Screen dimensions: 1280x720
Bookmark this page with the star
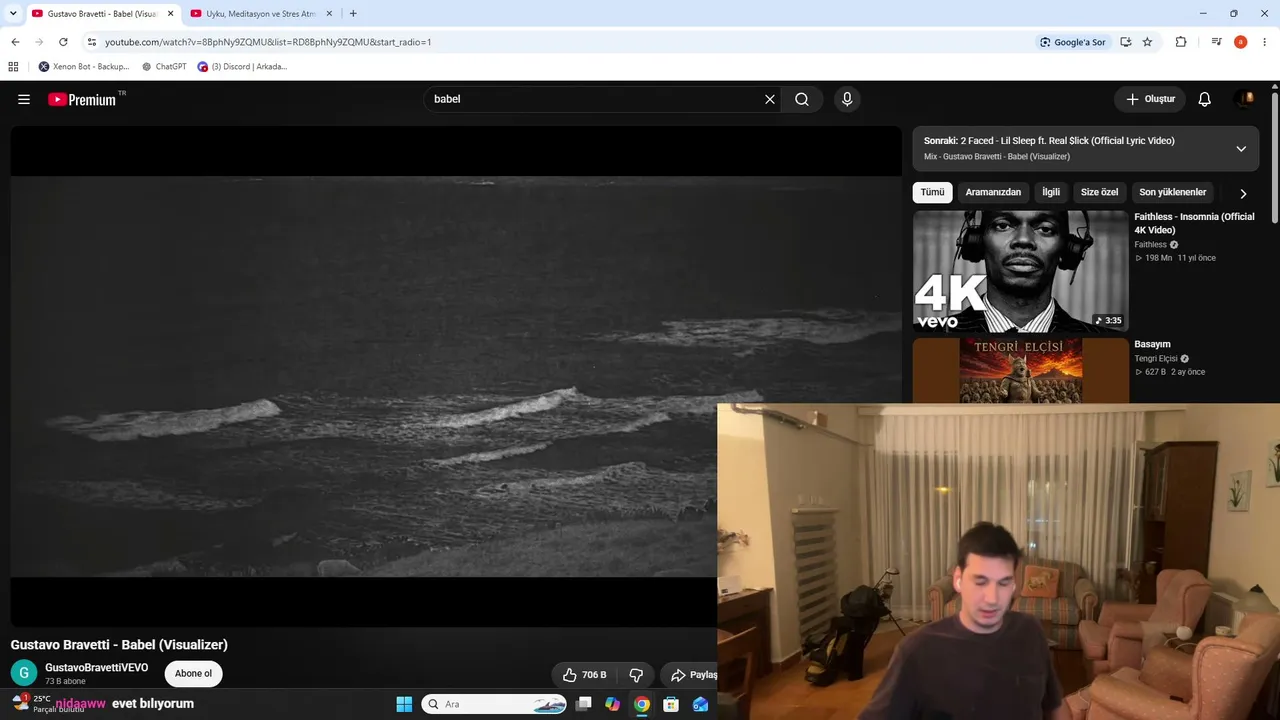point(1147,42)
